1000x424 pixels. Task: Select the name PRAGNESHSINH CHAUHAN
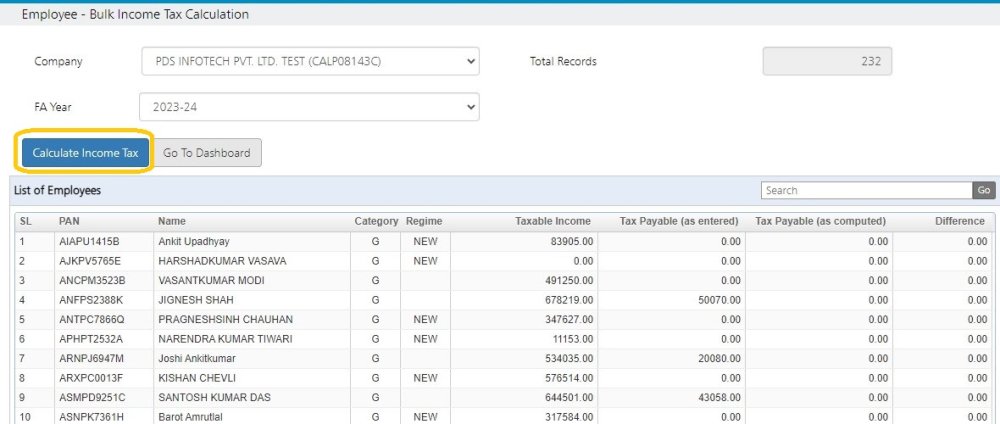pyautogui.click(x=225, y=319)
